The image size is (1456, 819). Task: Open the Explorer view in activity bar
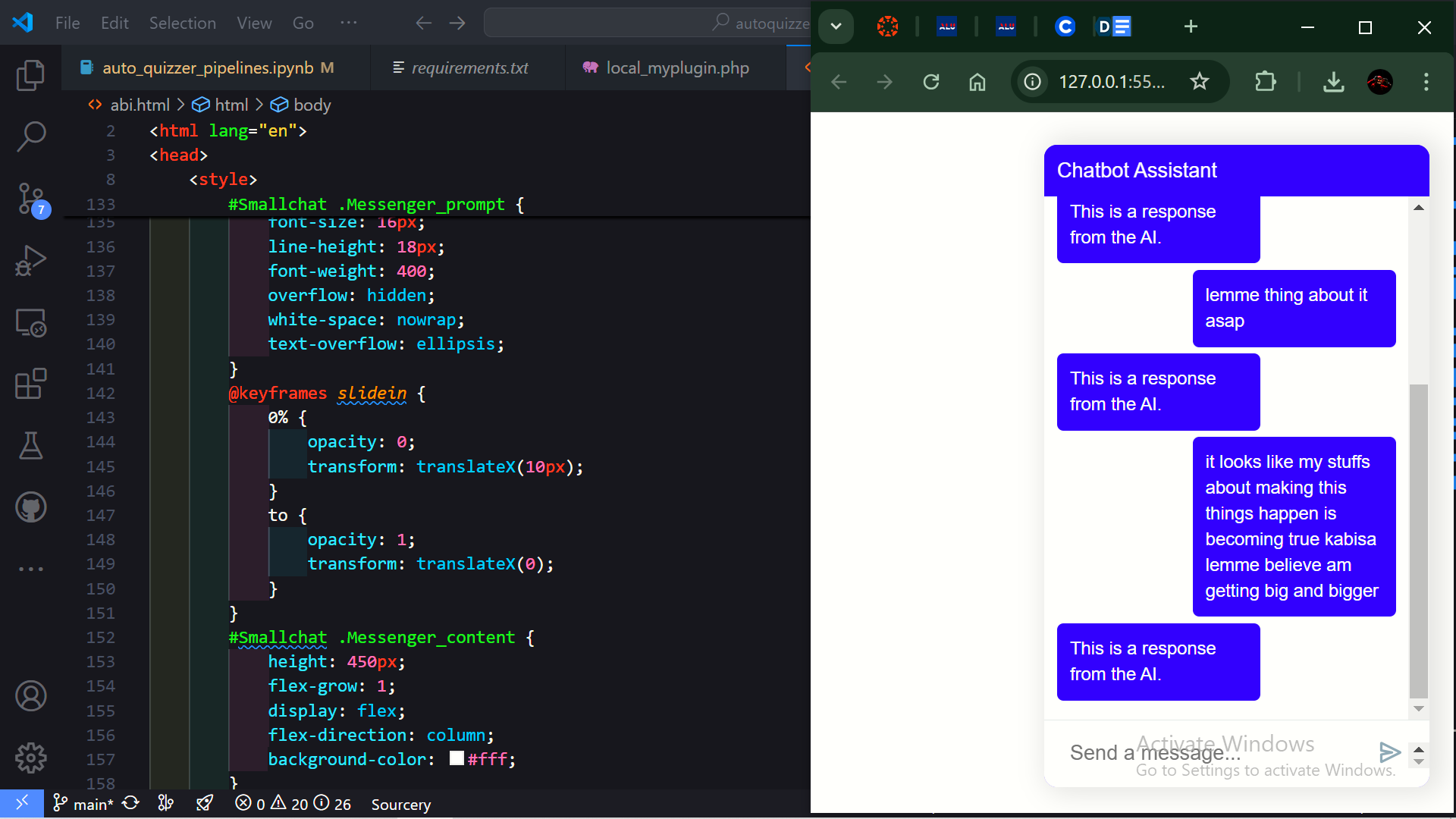(x=30, y=75)
